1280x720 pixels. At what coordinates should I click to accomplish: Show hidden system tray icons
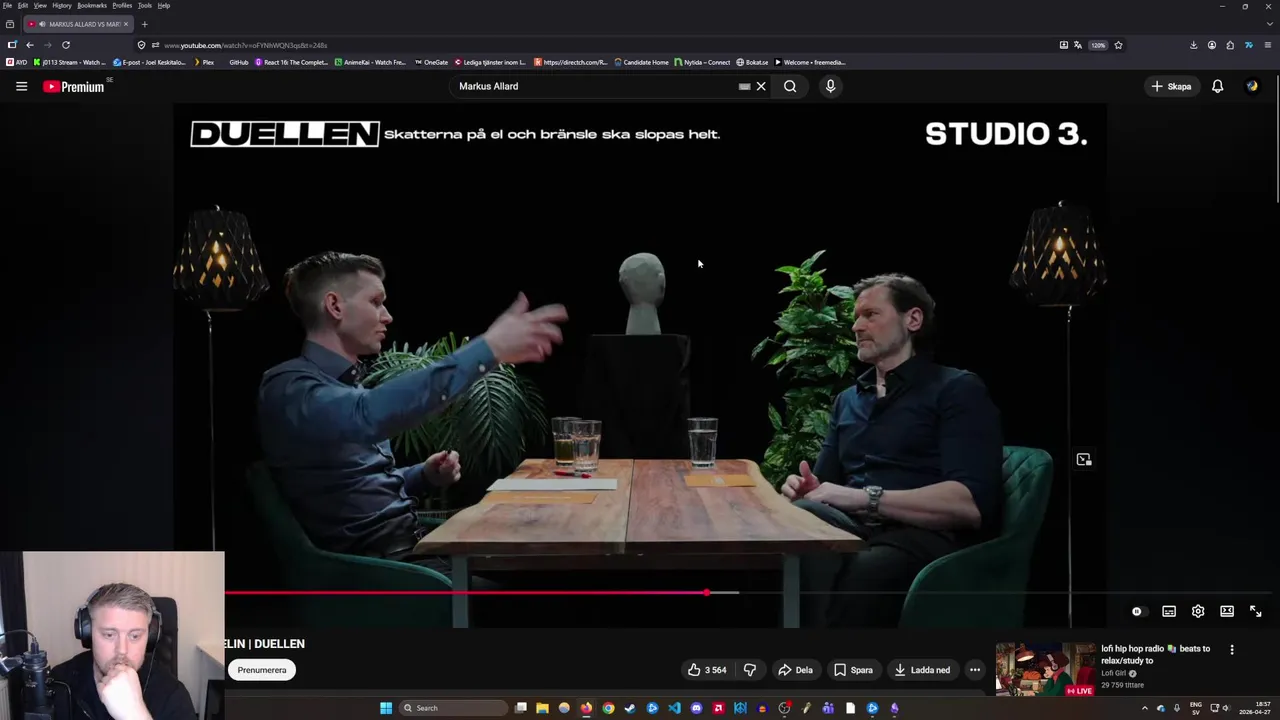1145,708
